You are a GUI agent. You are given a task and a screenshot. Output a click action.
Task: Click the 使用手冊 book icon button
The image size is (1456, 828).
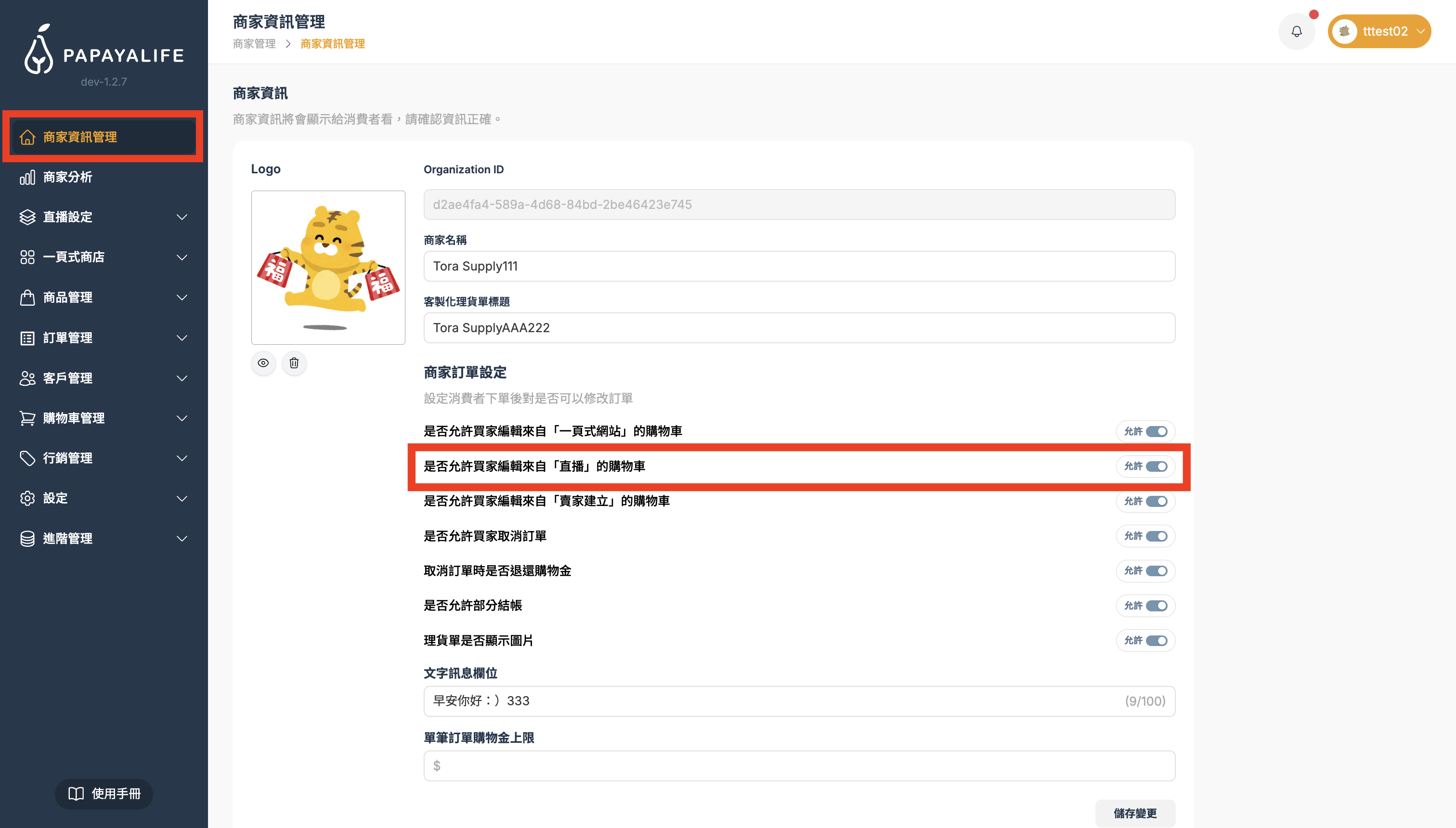(x=104, y=793)
